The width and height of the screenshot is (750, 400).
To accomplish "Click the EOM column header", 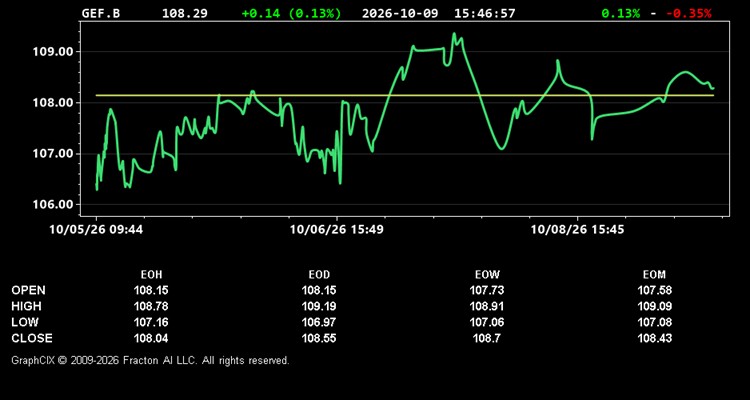I will point(654,275).
